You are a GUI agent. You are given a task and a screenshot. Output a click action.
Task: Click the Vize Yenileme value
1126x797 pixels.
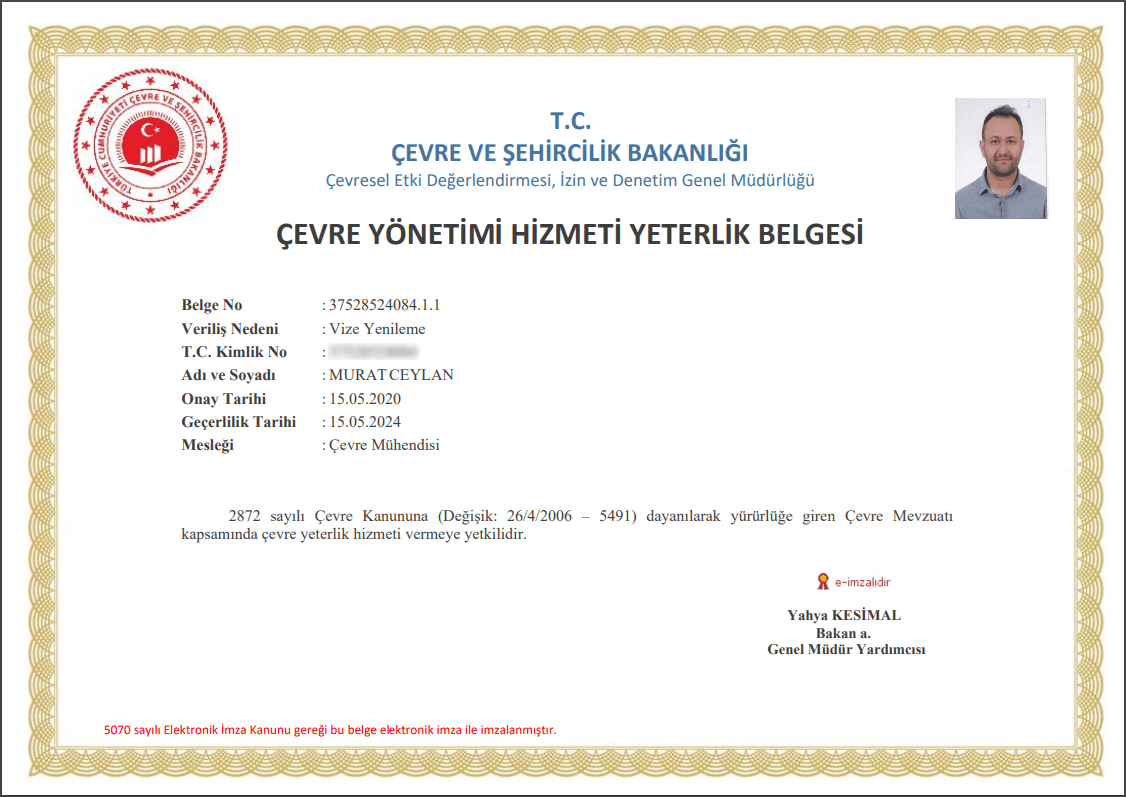377,329
